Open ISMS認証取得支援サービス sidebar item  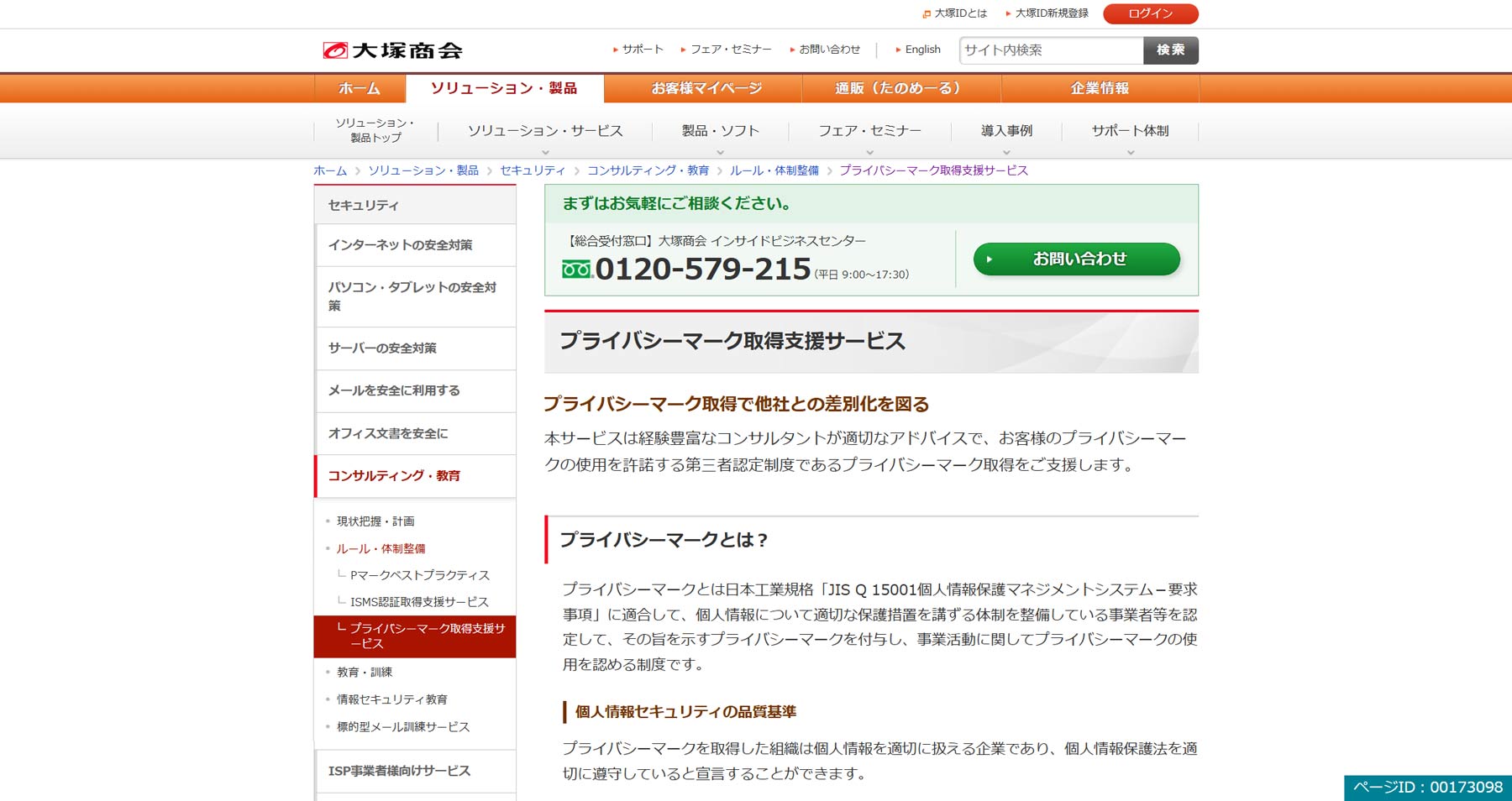[x=419, y=602]
